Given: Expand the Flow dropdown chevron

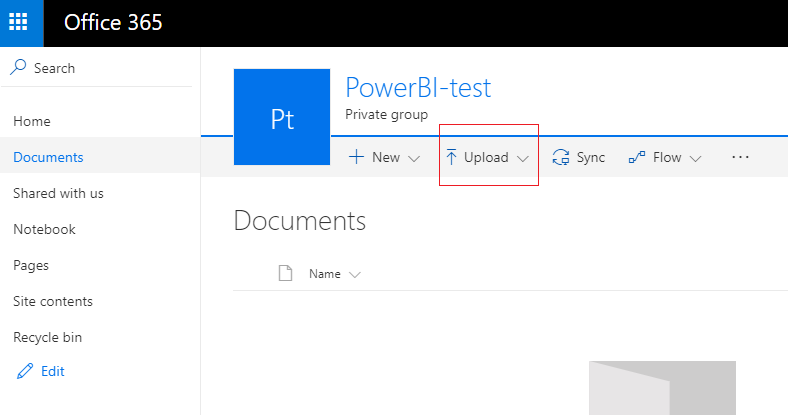Looking at the screenshot, I should point(696,159).
